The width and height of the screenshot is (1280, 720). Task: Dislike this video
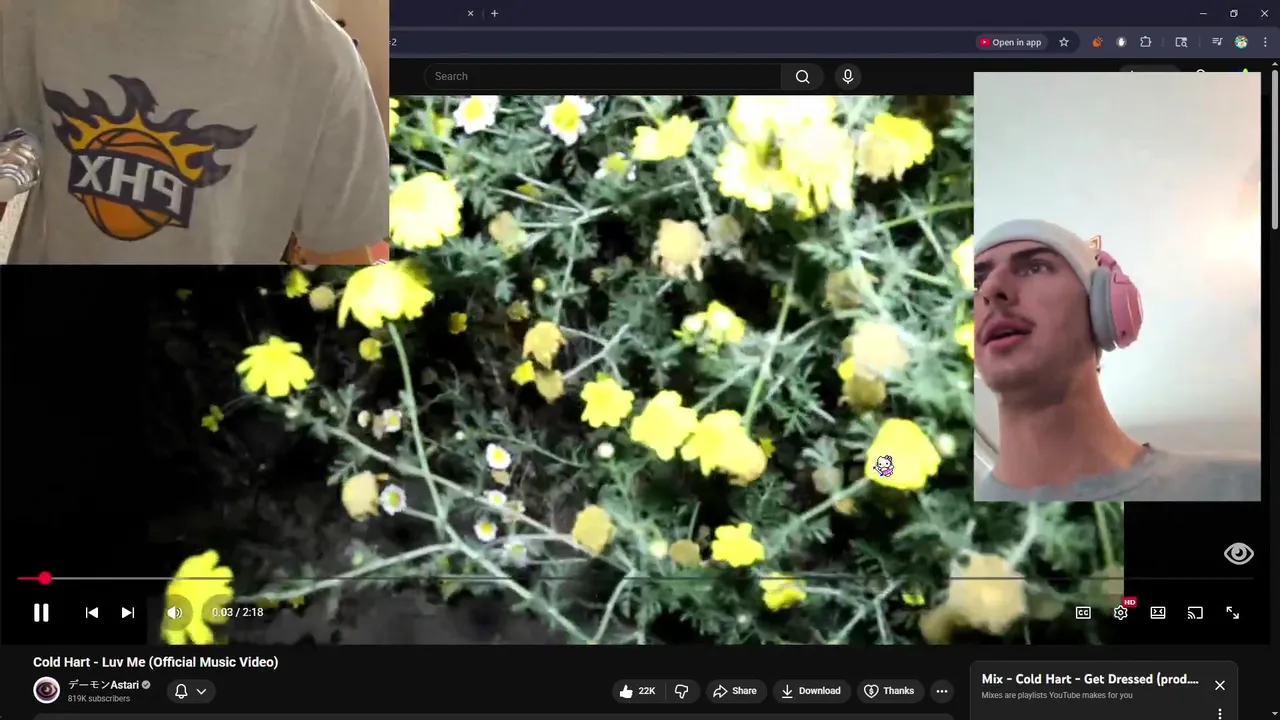click(682, 691)
